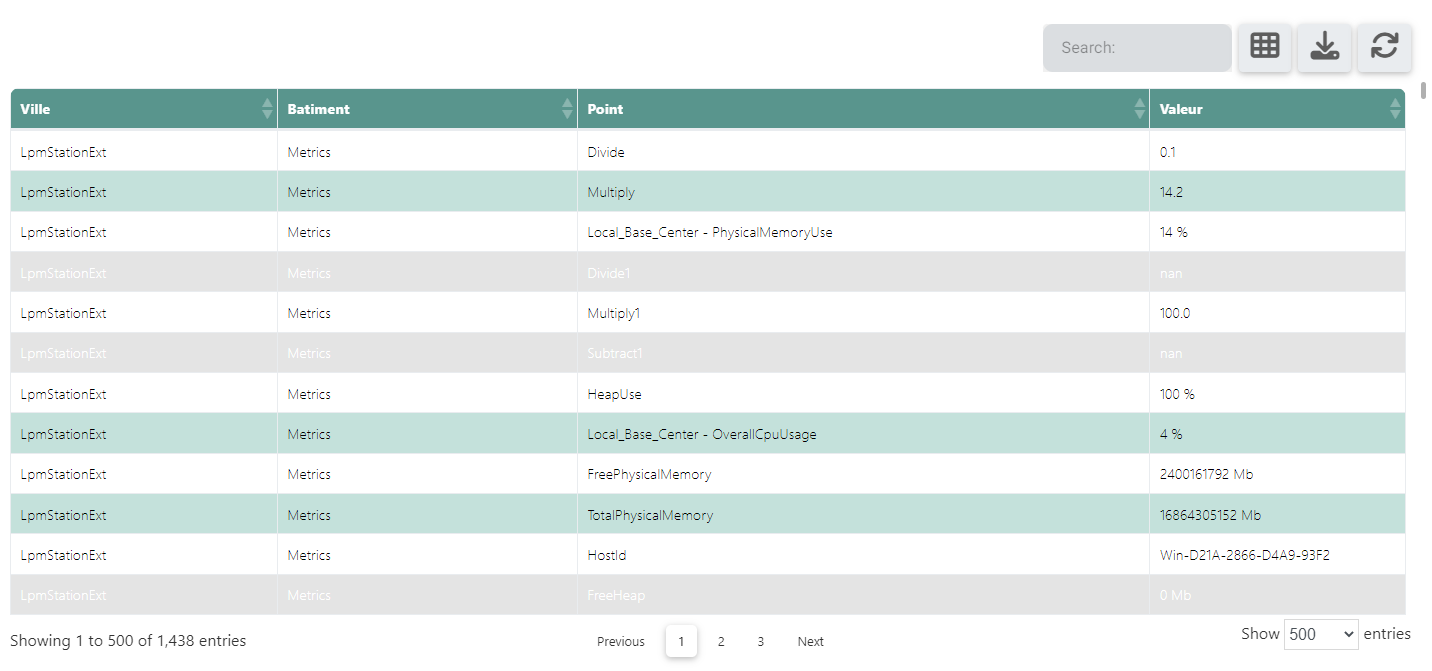Click the Win-D21A-2866-D4A9-93F2 value
1432x671 pixels.
click(1277, 555)
